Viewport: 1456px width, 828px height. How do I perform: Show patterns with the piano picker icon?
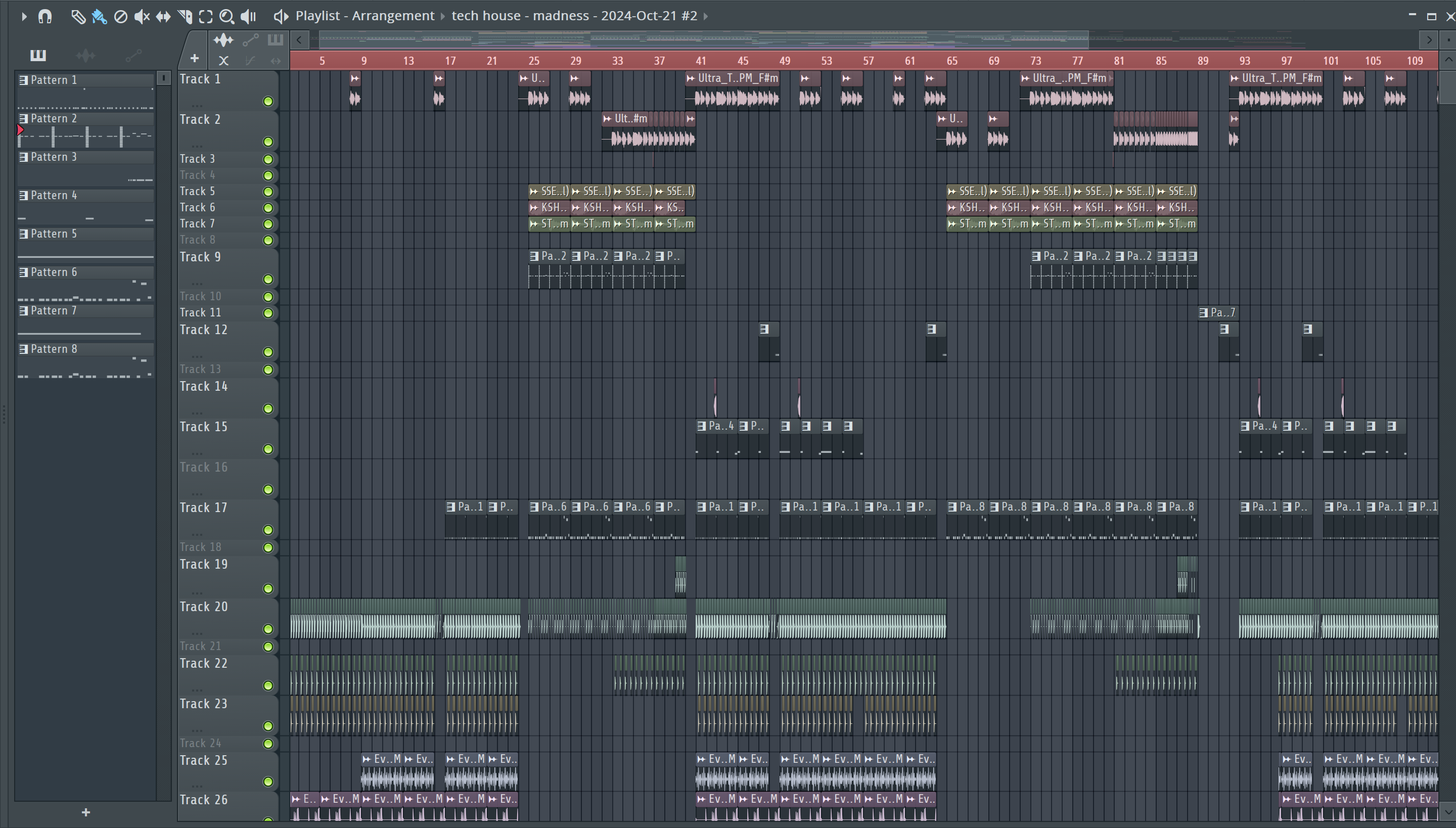click(x=38, y=55)
